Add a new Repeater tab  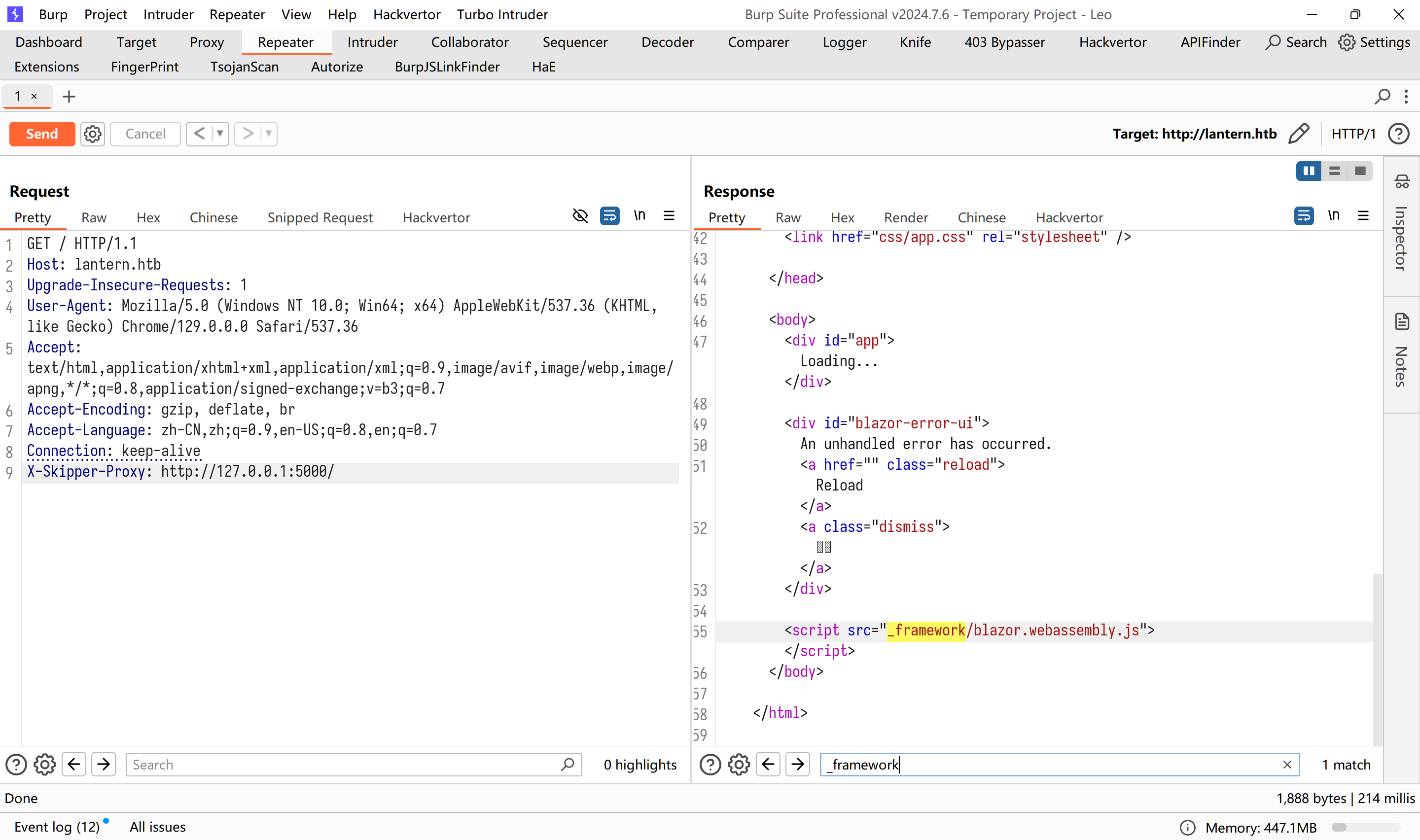pos(69,97)
